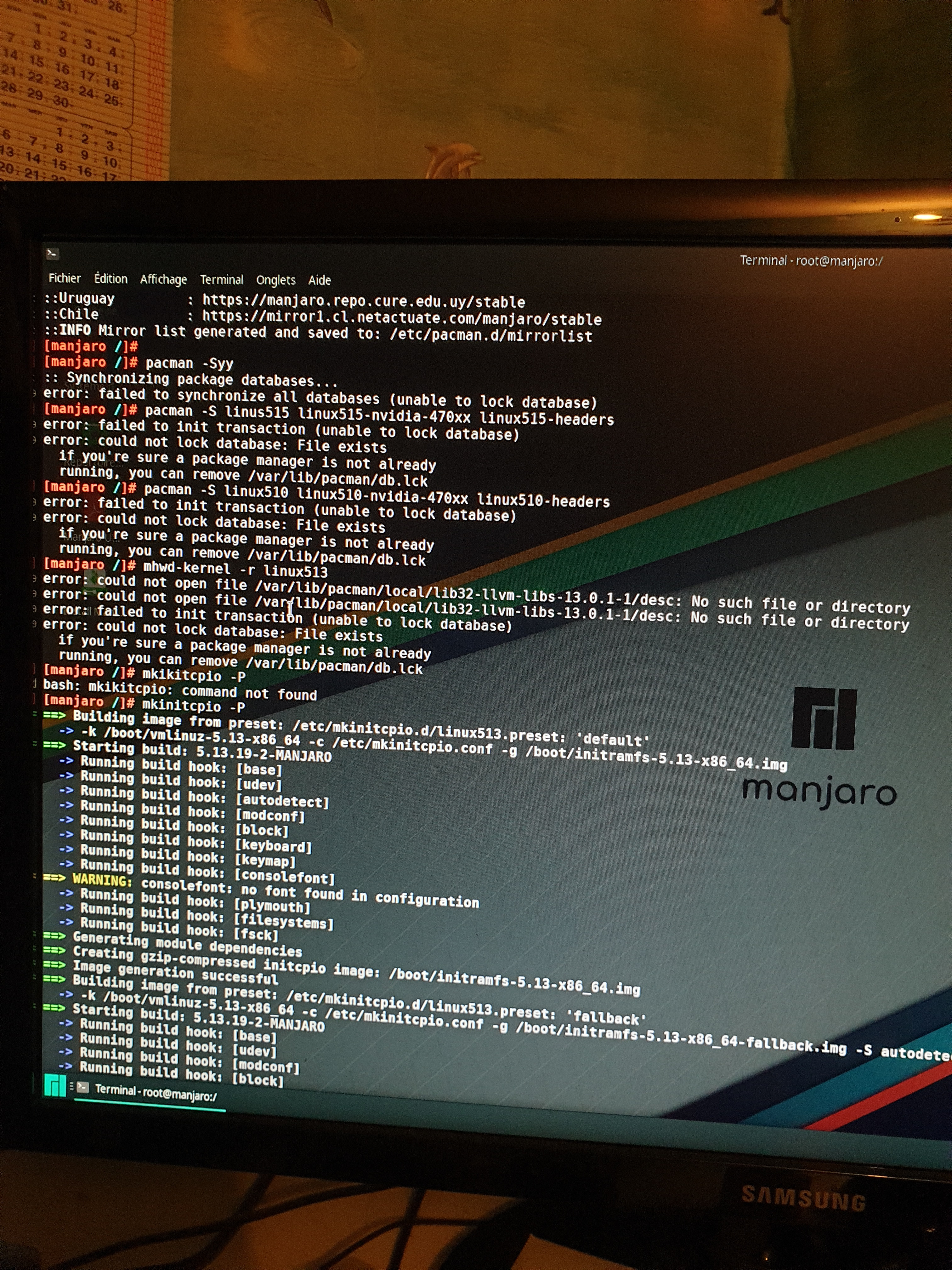Open the Onglets menu

[x=275, y=280]
